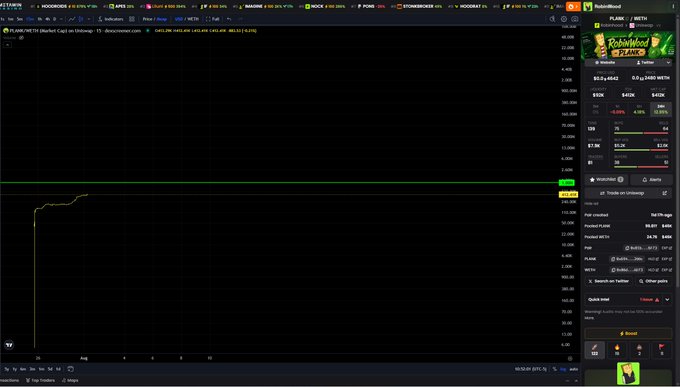Open Alerts bell button

(651, 180)
